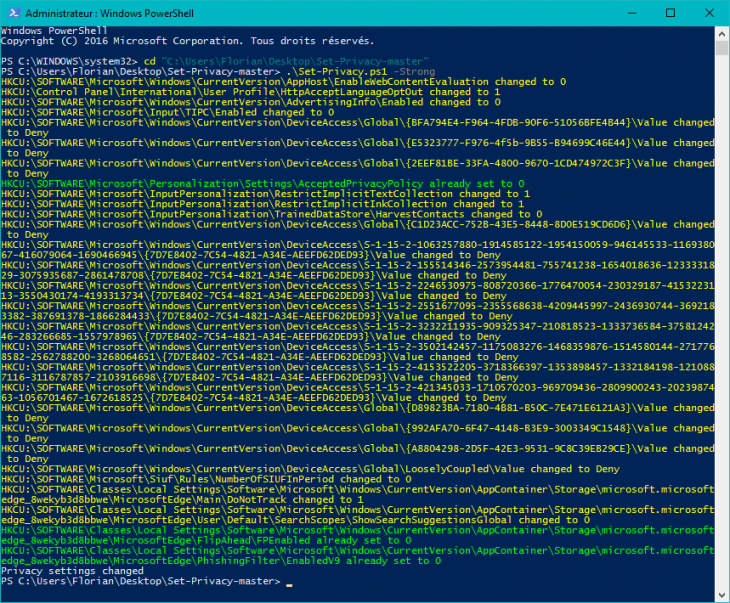Click the DeviceAccess line with S-1-15-2-4153522205

(358, 373)
